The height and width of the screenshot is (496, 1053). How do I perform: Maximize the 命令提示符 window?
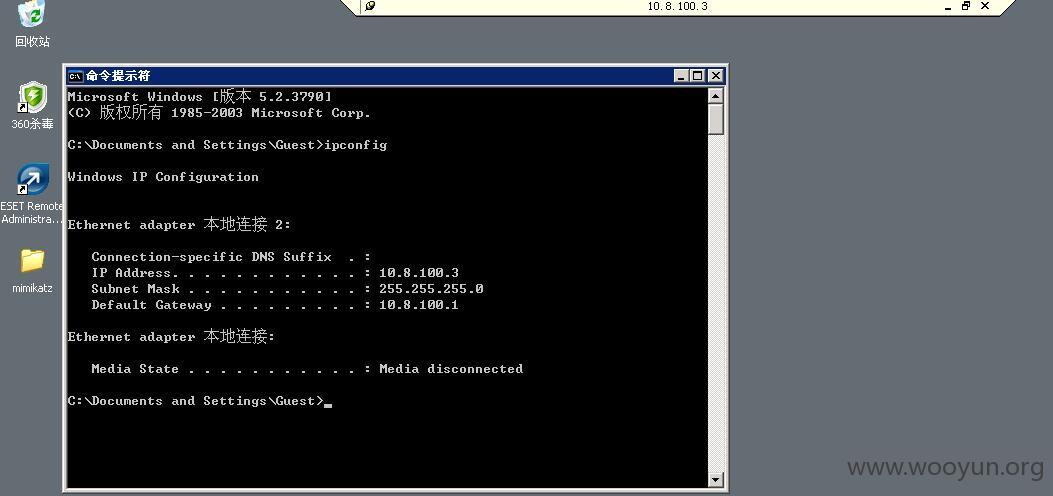coord(698,76)
